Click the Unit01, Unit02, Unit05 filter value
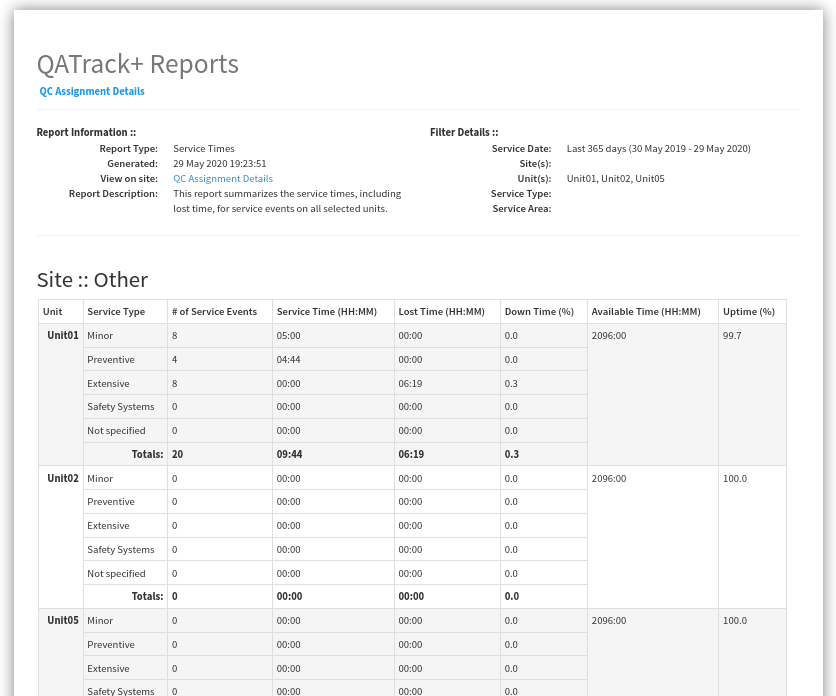Image resolution: width=836 pixels, height=696 pixels. [615, 179]
